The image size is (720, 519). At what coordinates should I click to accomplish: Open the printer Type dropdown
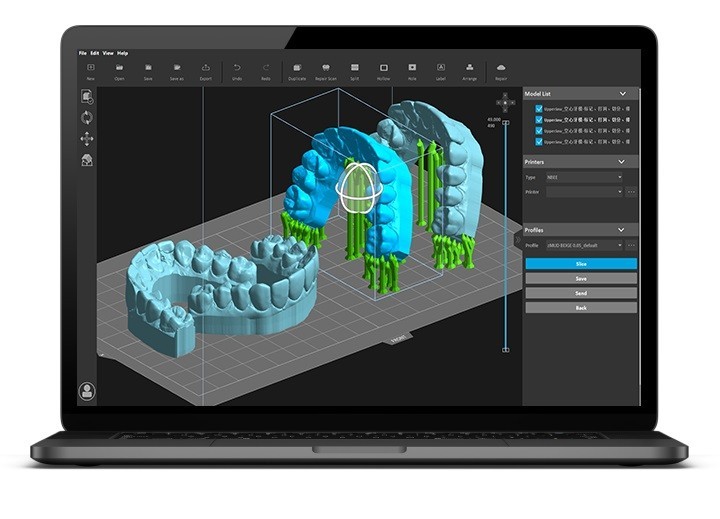coord(585,177)
